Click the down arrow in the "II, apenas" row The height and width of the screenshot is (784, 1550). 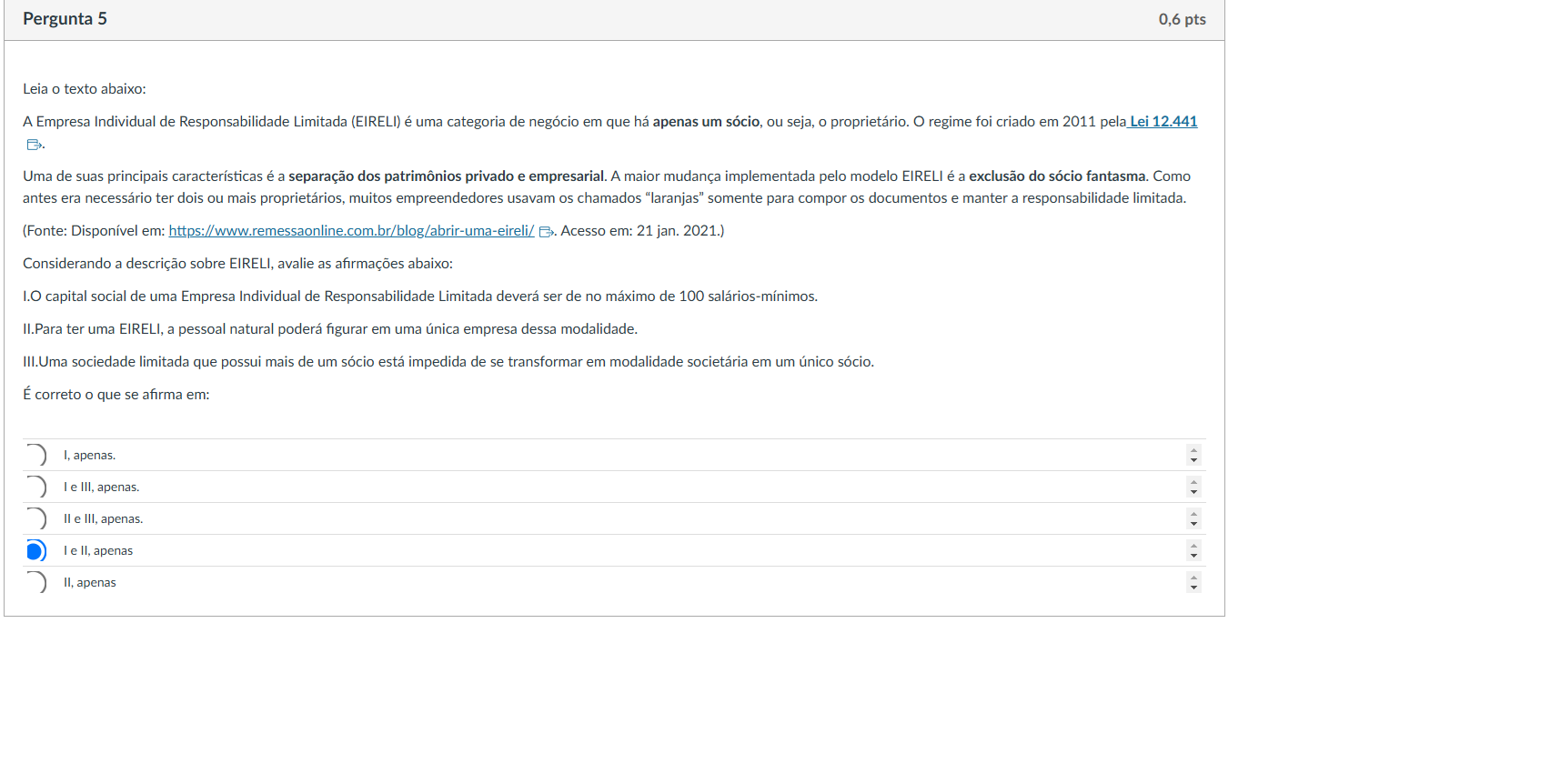tap(1193, 588)
